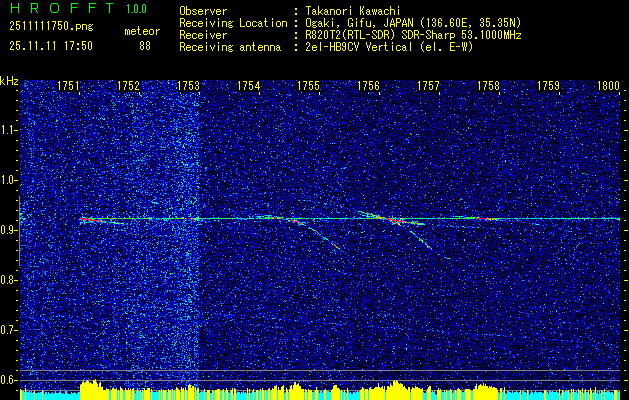
Task: Click the 1758 time marker
Action: point(489,86)
